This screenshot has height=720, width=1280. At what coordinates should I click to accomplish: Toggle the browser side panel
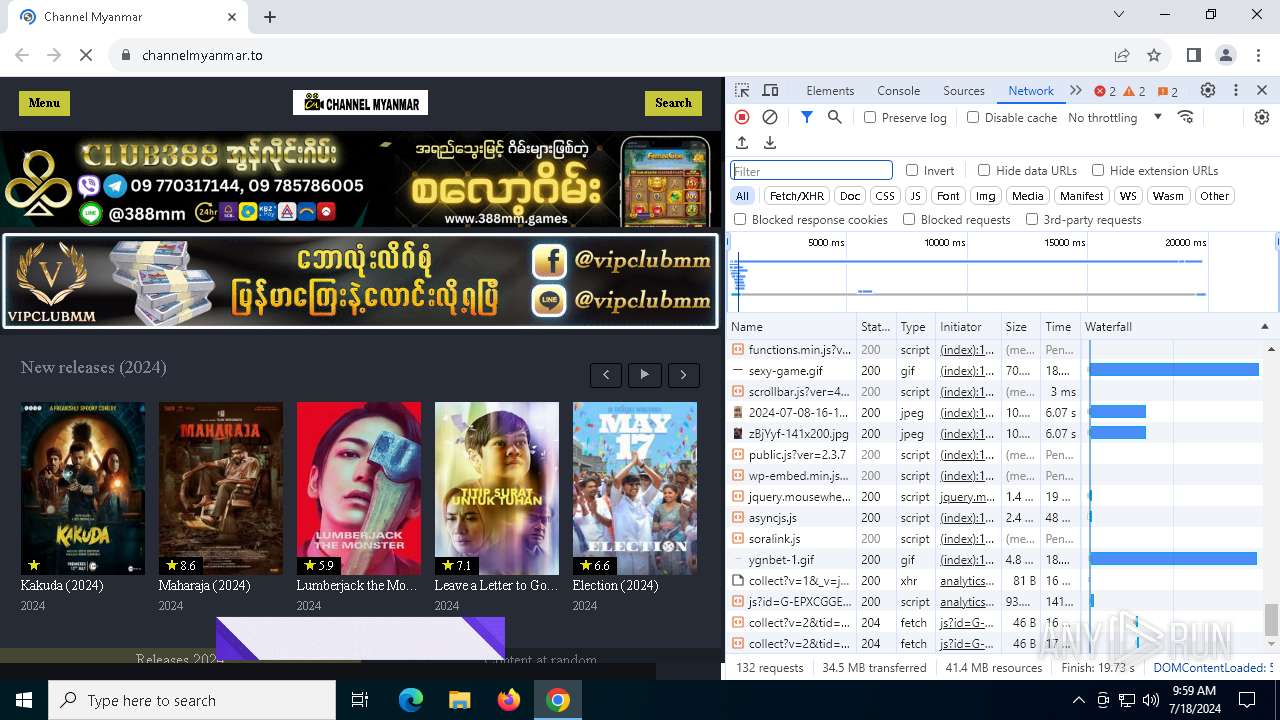point(1194,55)
